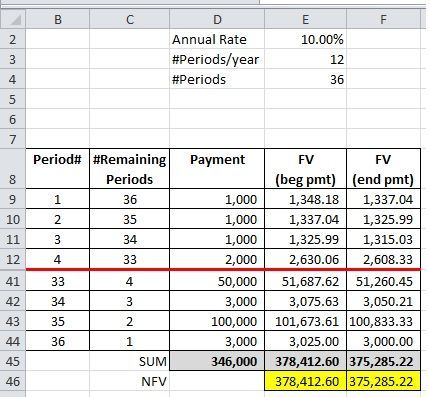This screenshot has width=429, height=397.
Task: Click the '#Periods/year' label cell
Action: pyautogui.click(x=217, y=59)
